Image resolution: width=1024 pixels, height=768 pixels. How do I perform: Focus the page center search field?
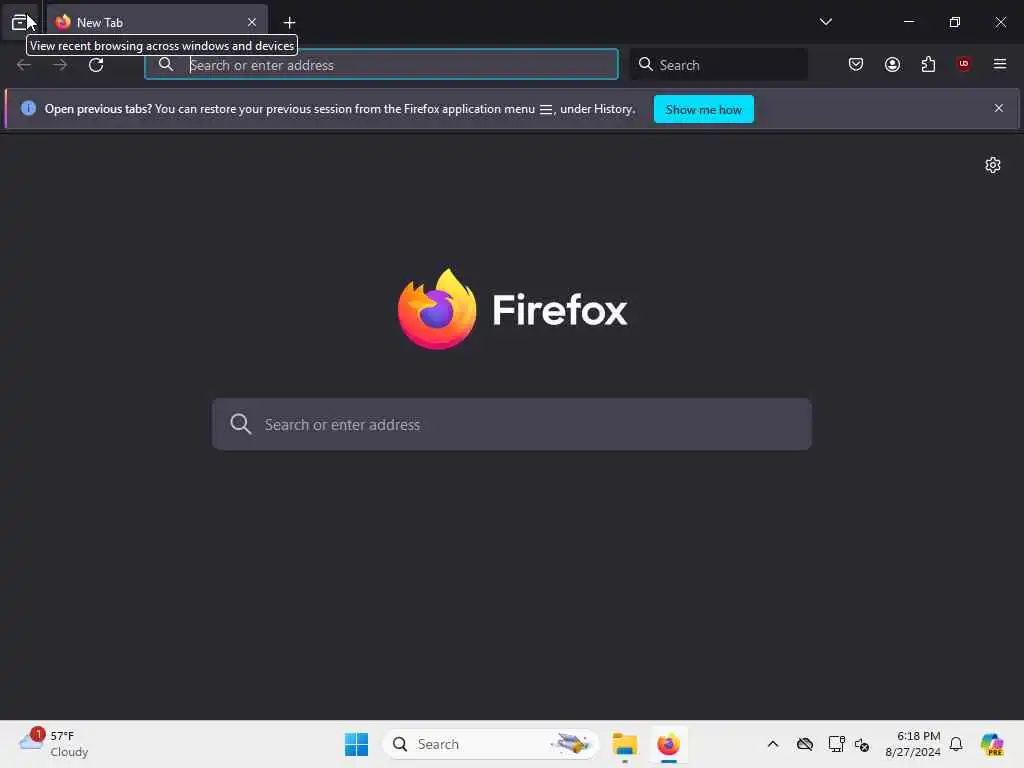512,424
